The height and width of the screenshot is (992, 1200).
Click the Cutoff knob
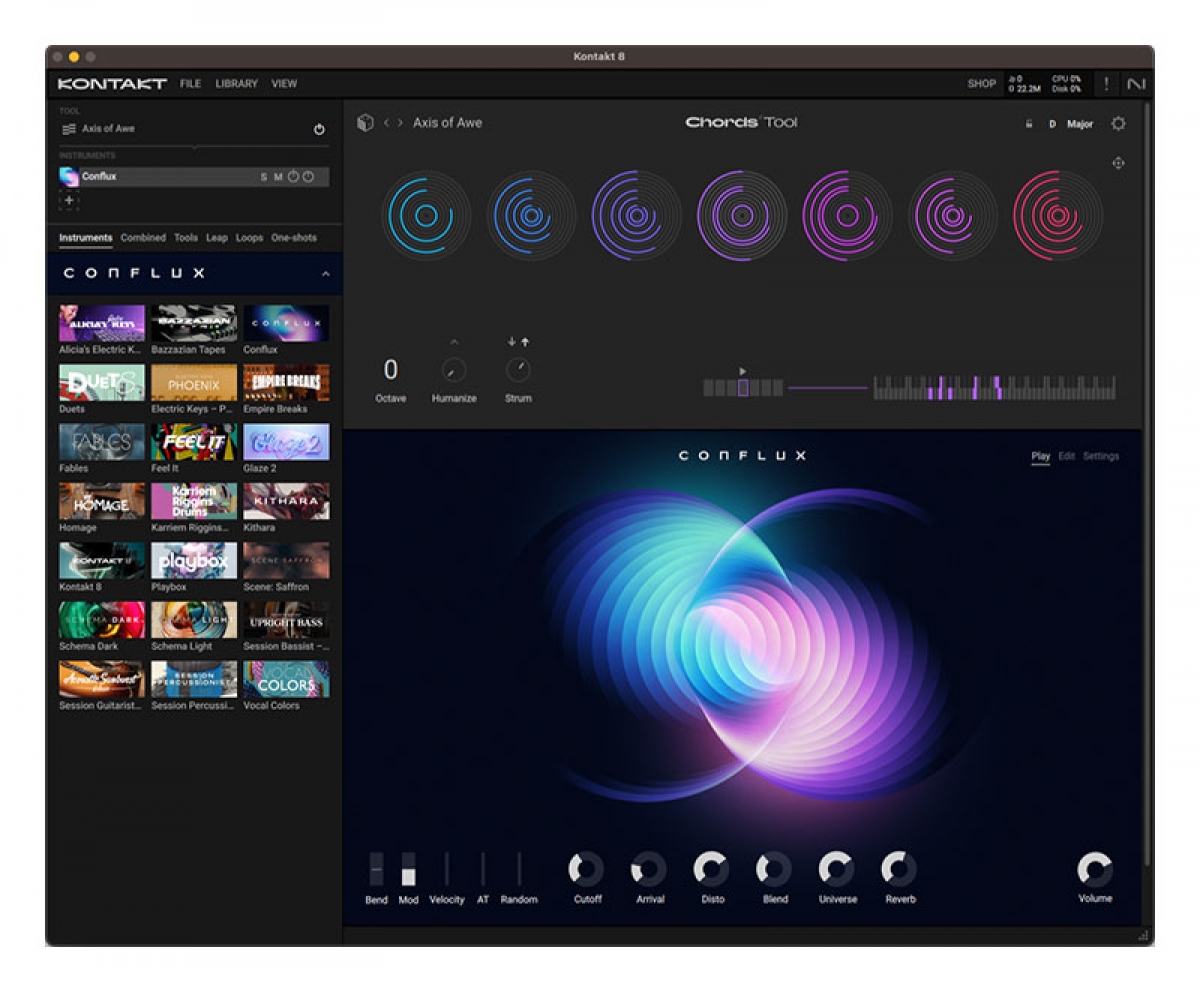tap(587, 869)
